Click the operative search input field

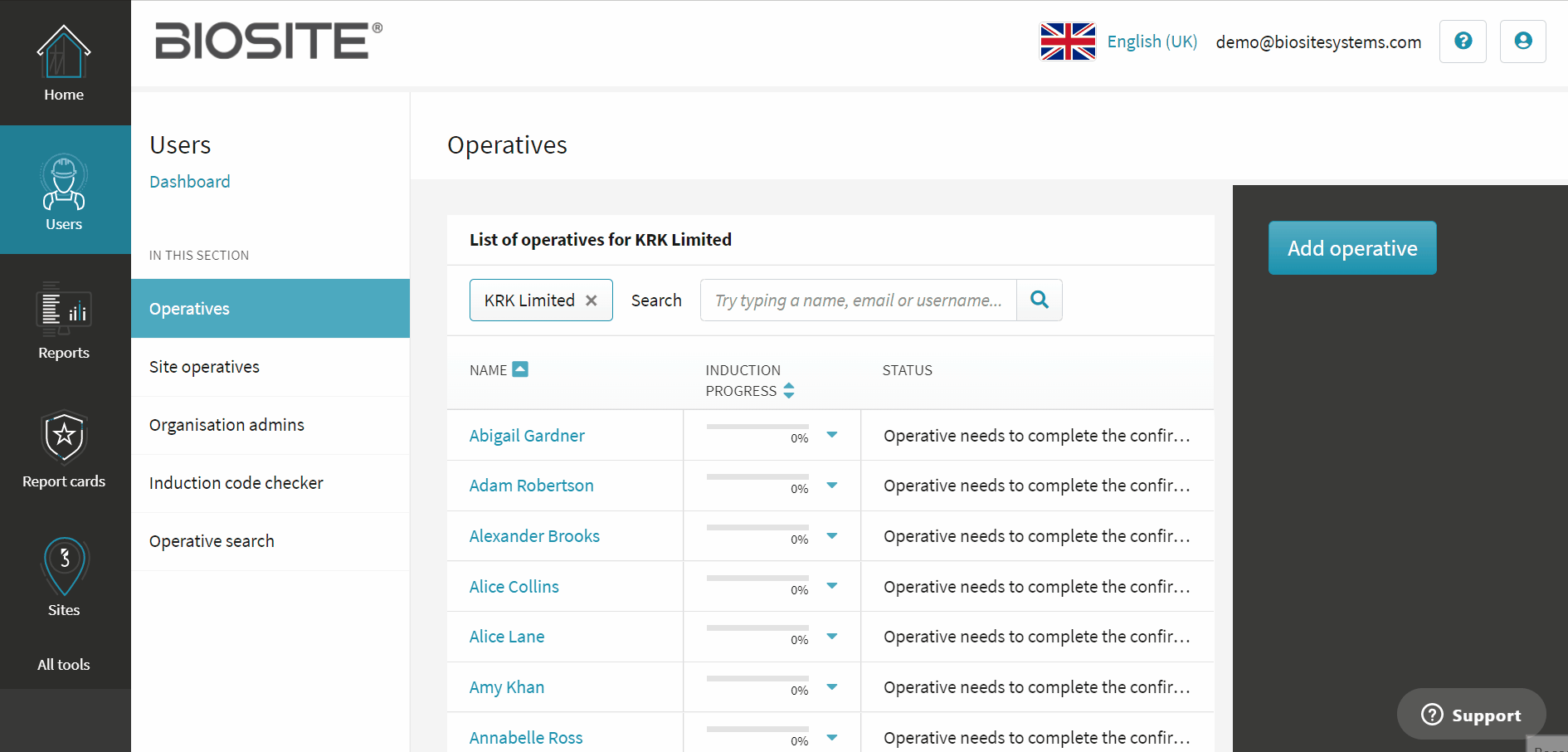(x=859, y=300)
